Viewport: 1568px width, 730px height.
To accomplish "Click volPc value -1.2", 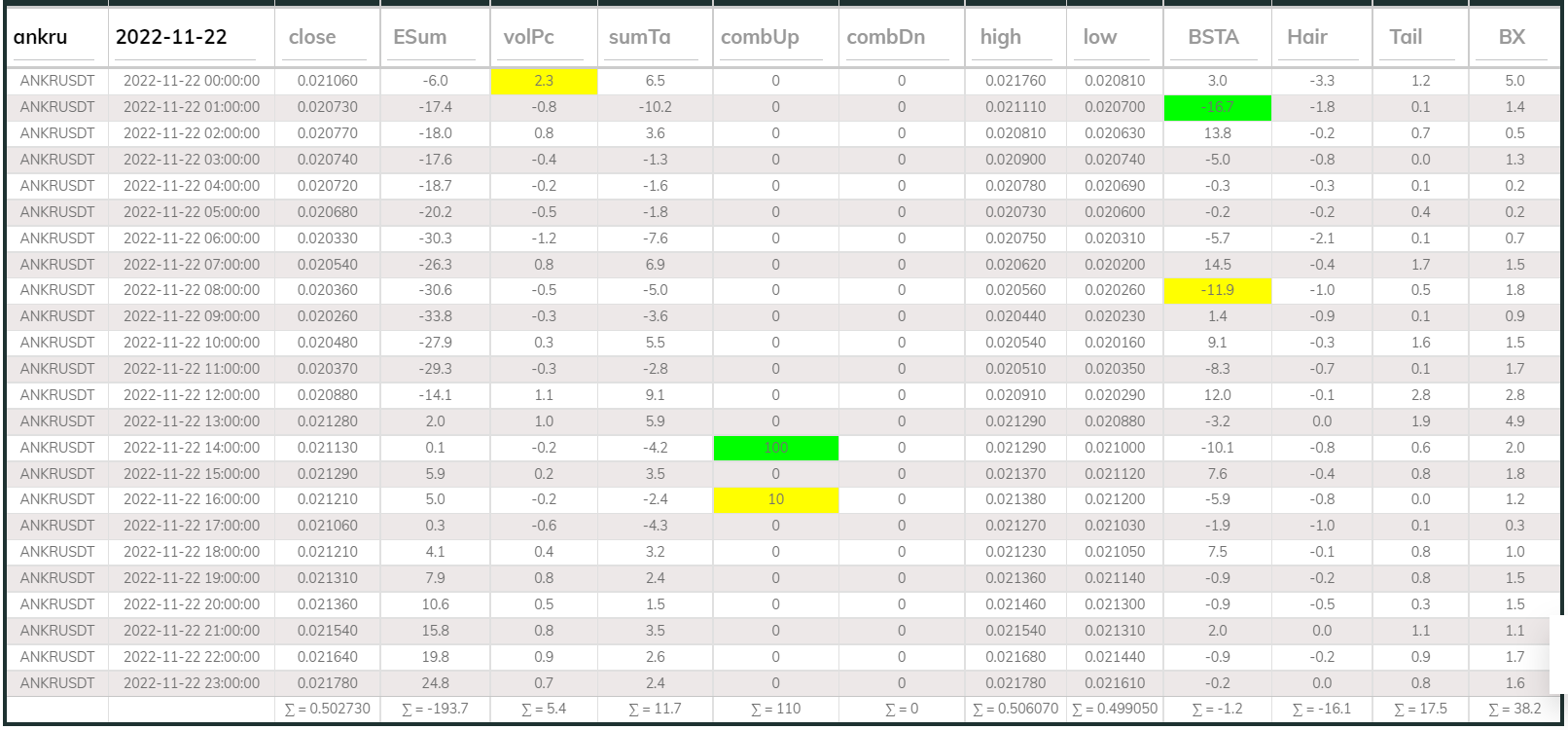I will click(544, 238).
